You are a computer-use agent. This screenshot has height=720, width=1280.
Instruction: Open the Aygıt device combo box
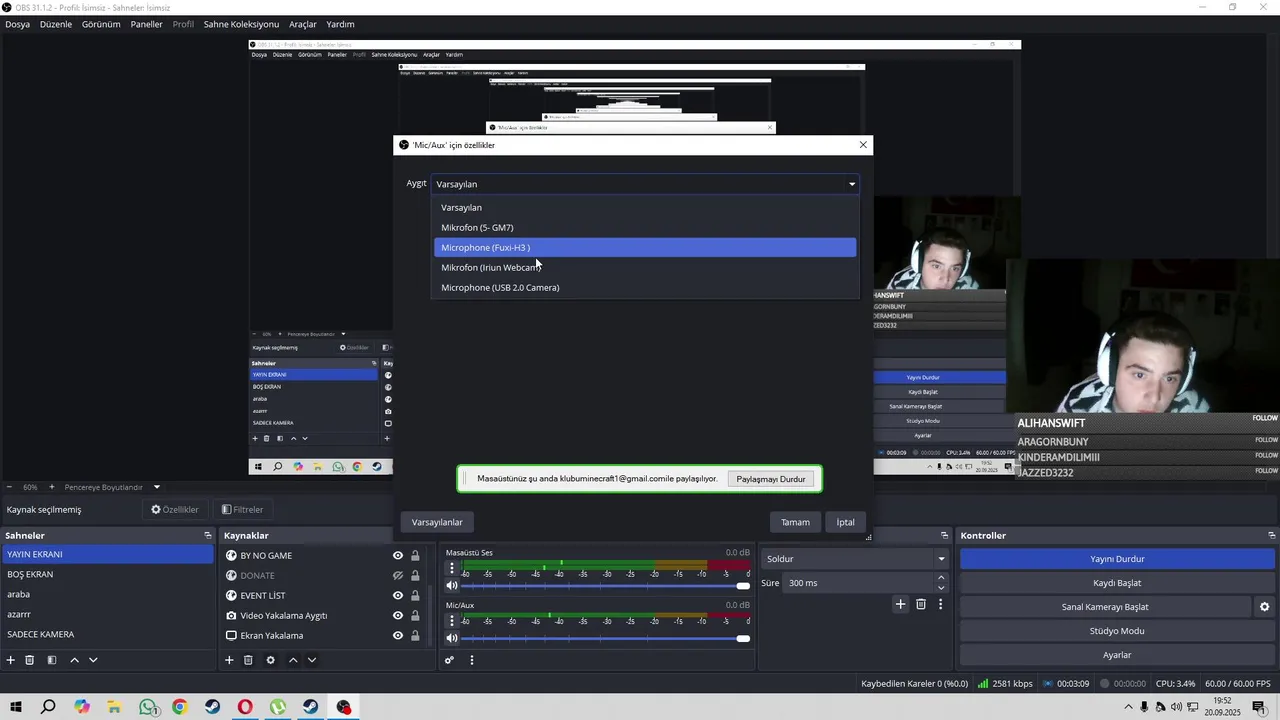pos(645,184)
